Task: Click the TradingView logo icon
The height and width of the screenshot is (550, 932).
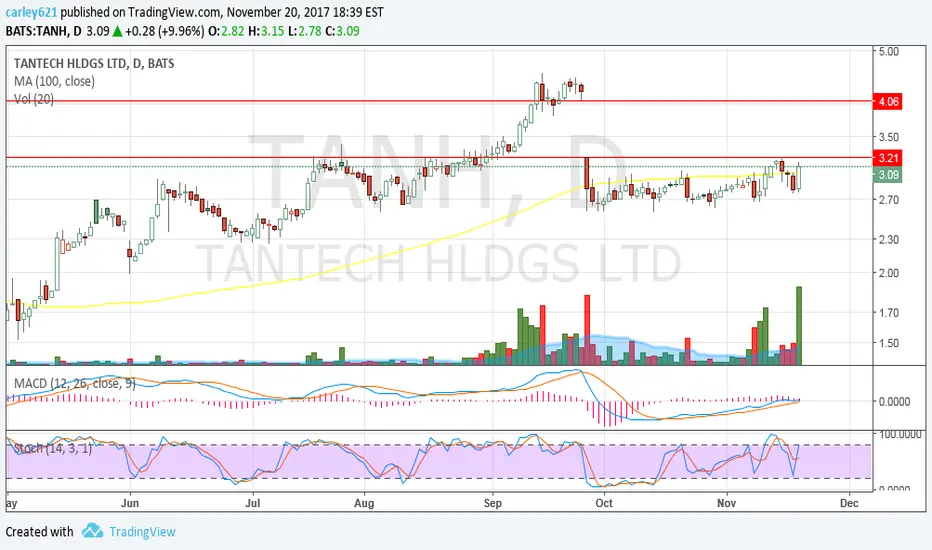Action: (92, 530)
